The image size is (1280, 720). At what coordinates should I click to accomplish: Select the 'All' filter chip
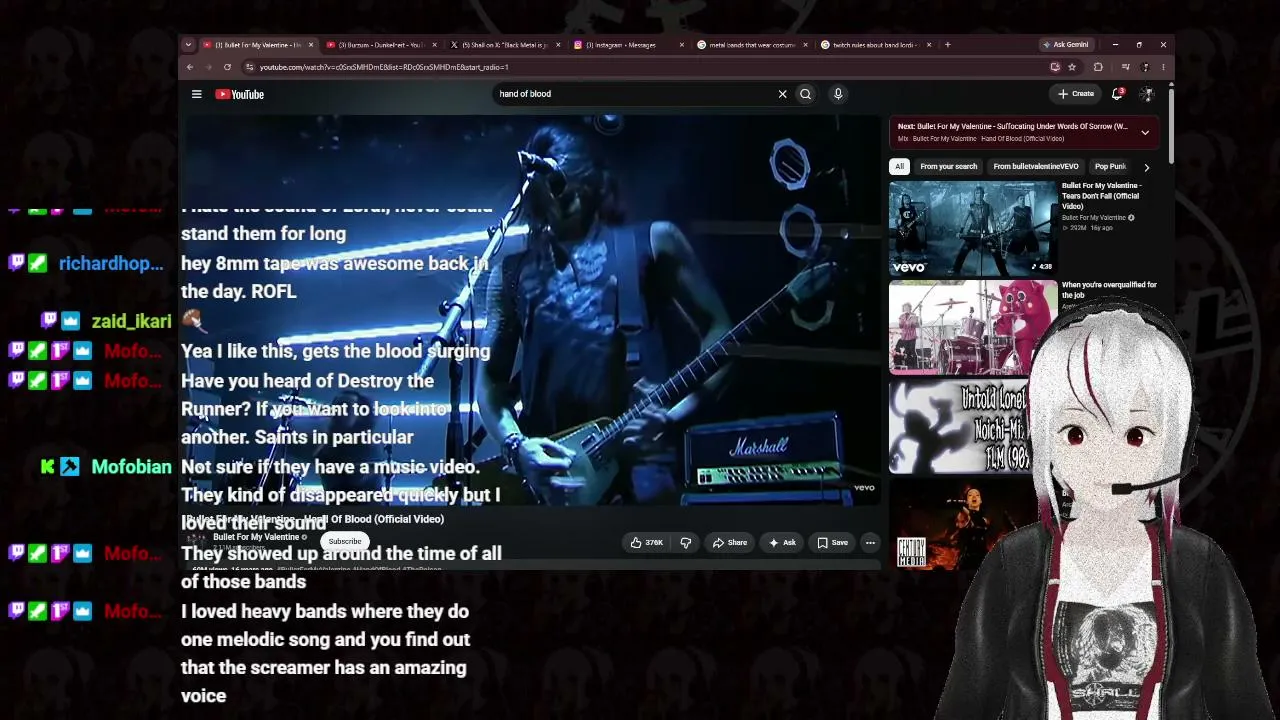point(899,166)
